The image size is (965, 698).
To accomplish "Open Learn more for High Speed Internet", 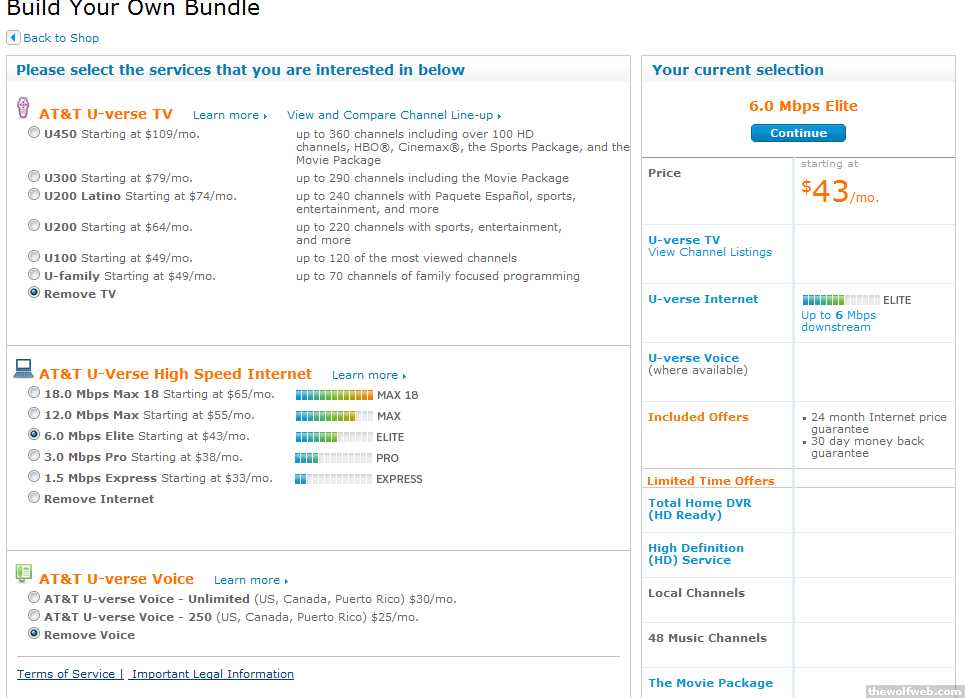I will [x=366, y=376].
